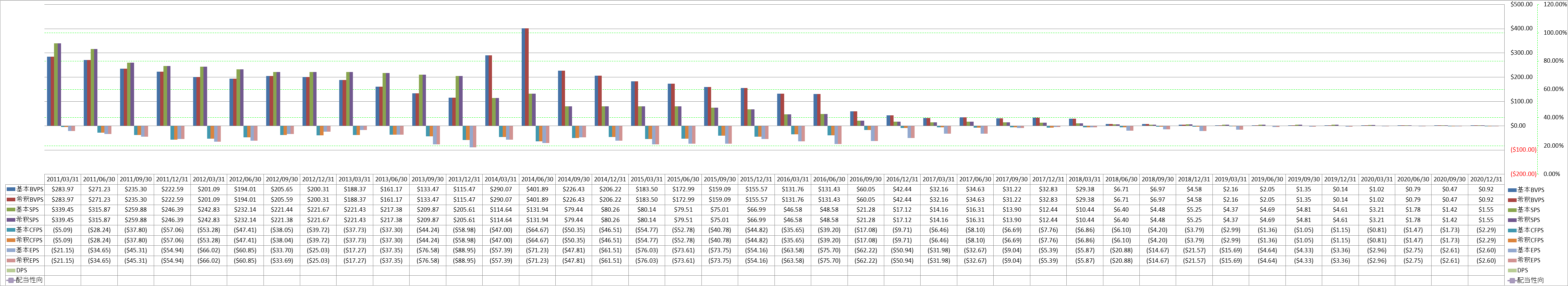Viewport: 1568px width, 286px height.
Task: Click the 基本BVPS value $0.14 for 2019/12/31
Action: click(x=1340, y=189)
